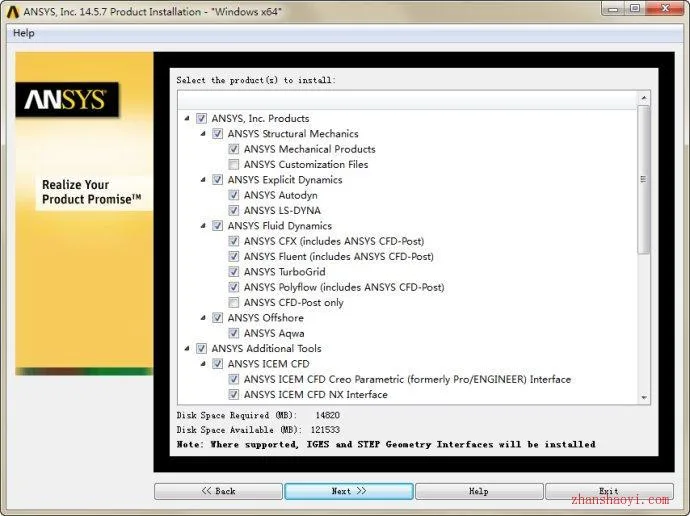Click the Next >> button
Image resolution: width=690 pixels, height=516 pixels.
tap(349, 491)
